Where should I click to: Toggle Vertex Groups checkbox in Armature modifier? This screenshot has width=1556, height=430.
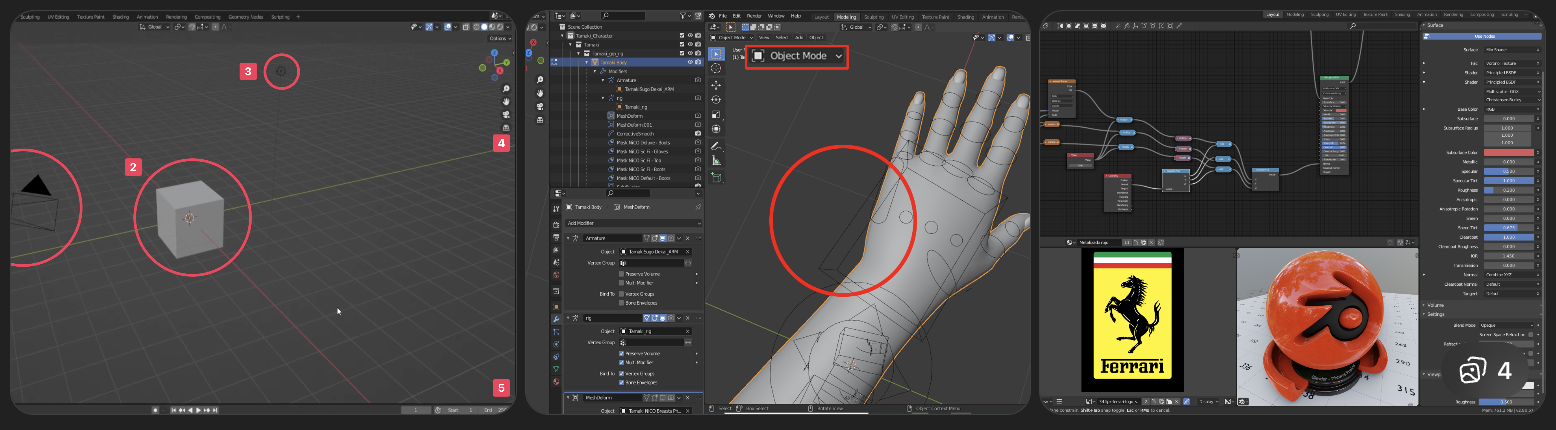point(621,294)
